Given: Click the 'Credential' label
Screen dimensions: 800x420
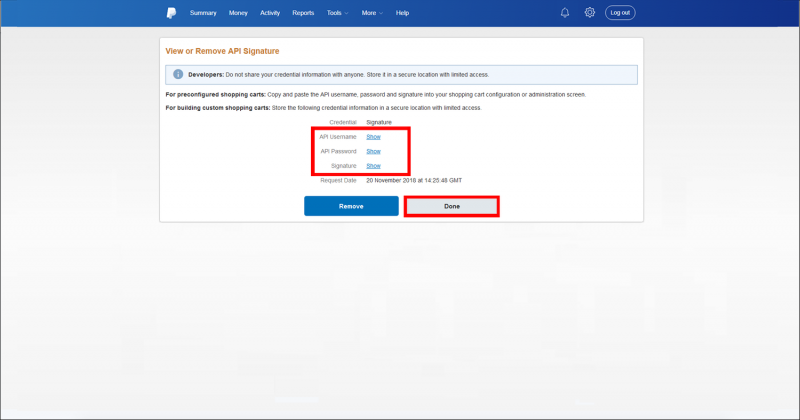Looking at the screenshot, I should pos(343,122).
